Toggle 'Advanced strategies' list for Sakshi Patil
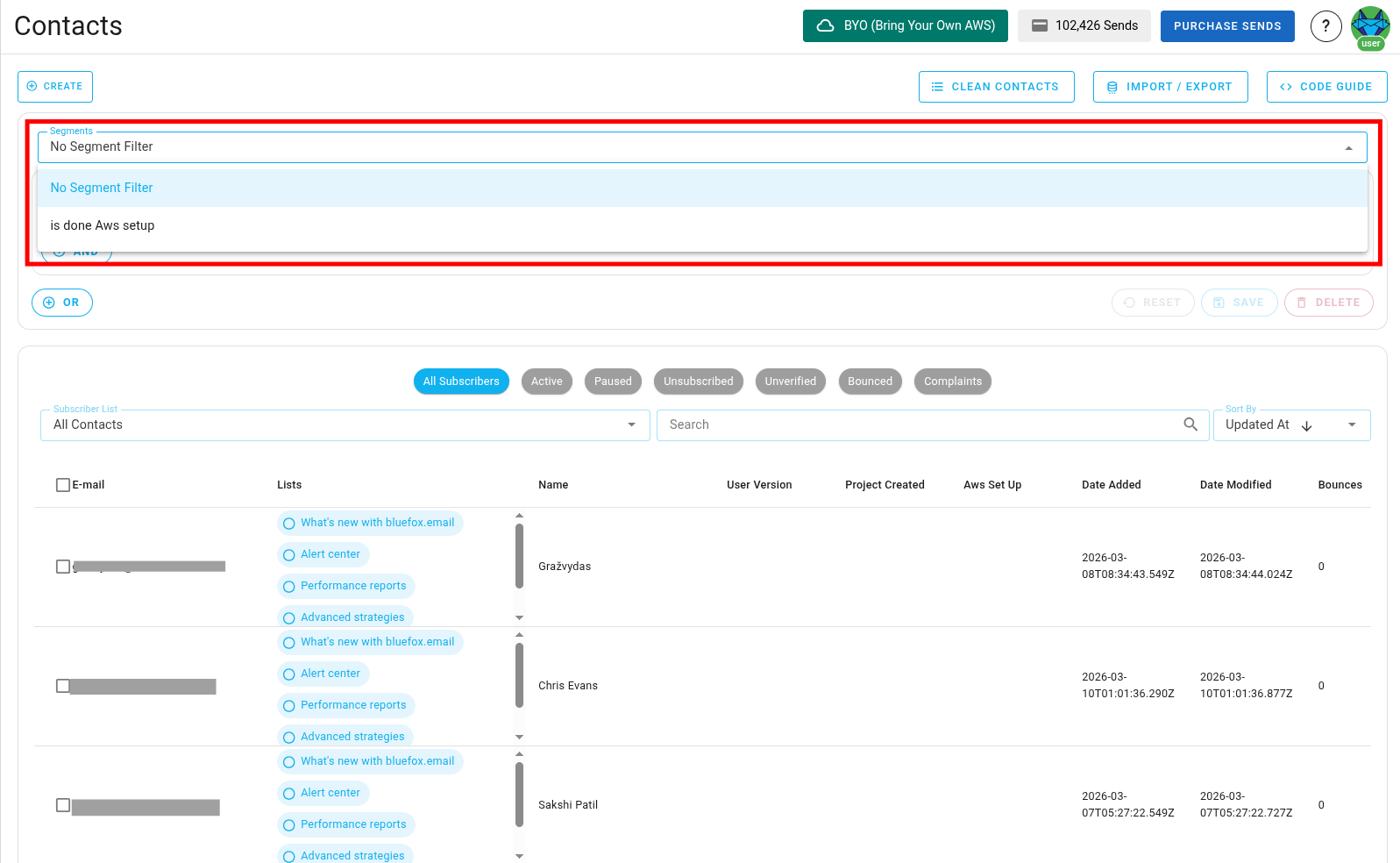Image resolution: width=1400 pixels, height=863 pixels. pos(345,855)
